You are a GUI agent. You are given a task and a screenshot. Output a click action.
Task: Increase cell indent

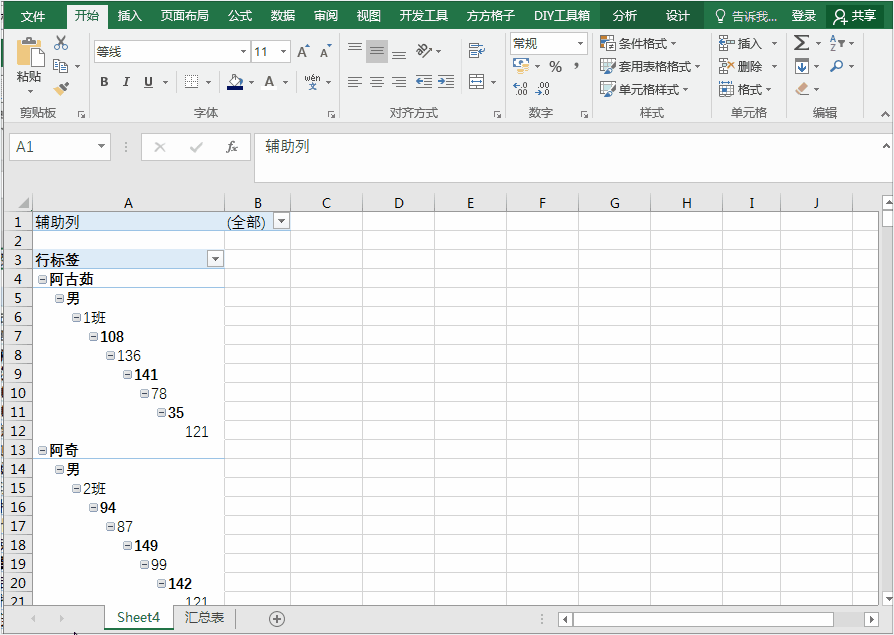point(446,82)
